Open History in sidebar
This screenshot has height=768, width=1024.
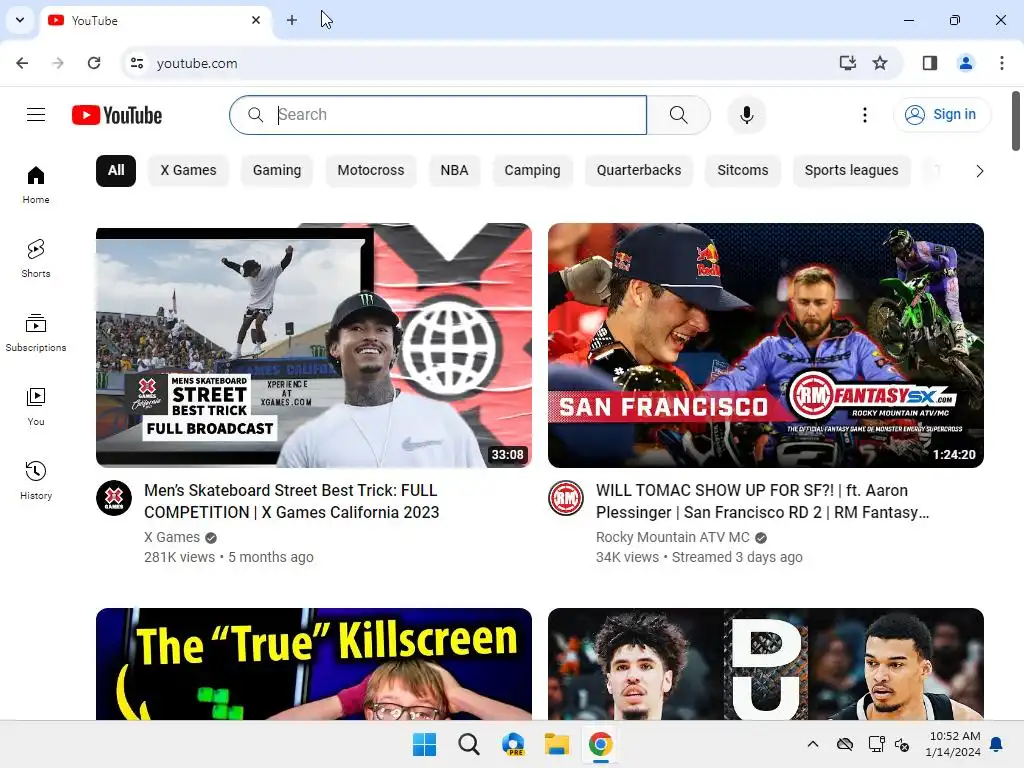click(36, 480)
